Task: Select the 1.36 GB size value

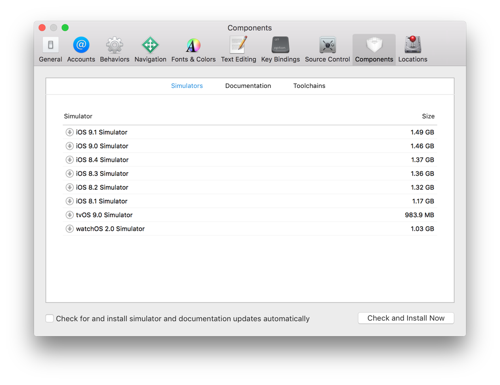Action: click(x=422, y=174)
